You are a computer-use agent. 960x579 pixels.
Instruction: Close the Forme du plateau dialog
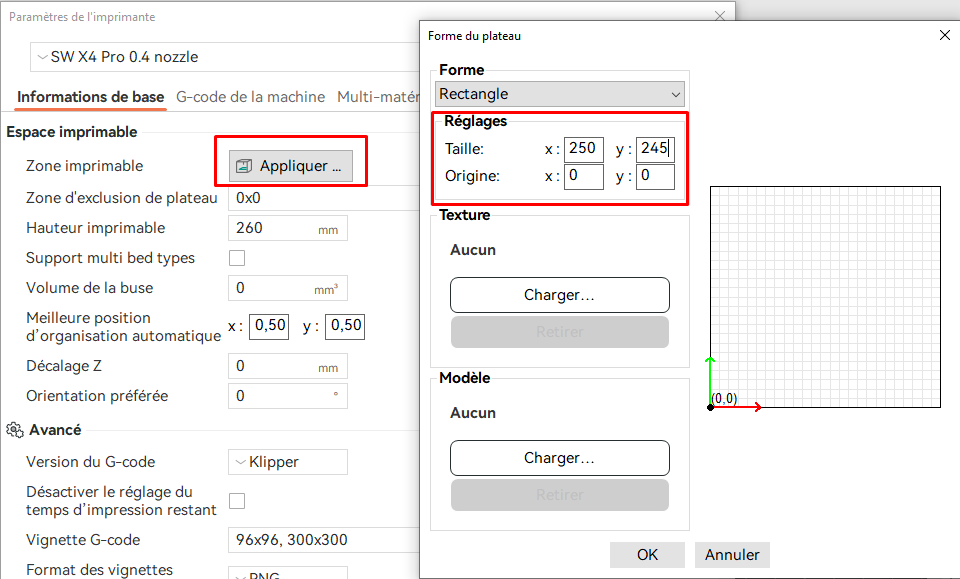(x=945, y=35)
